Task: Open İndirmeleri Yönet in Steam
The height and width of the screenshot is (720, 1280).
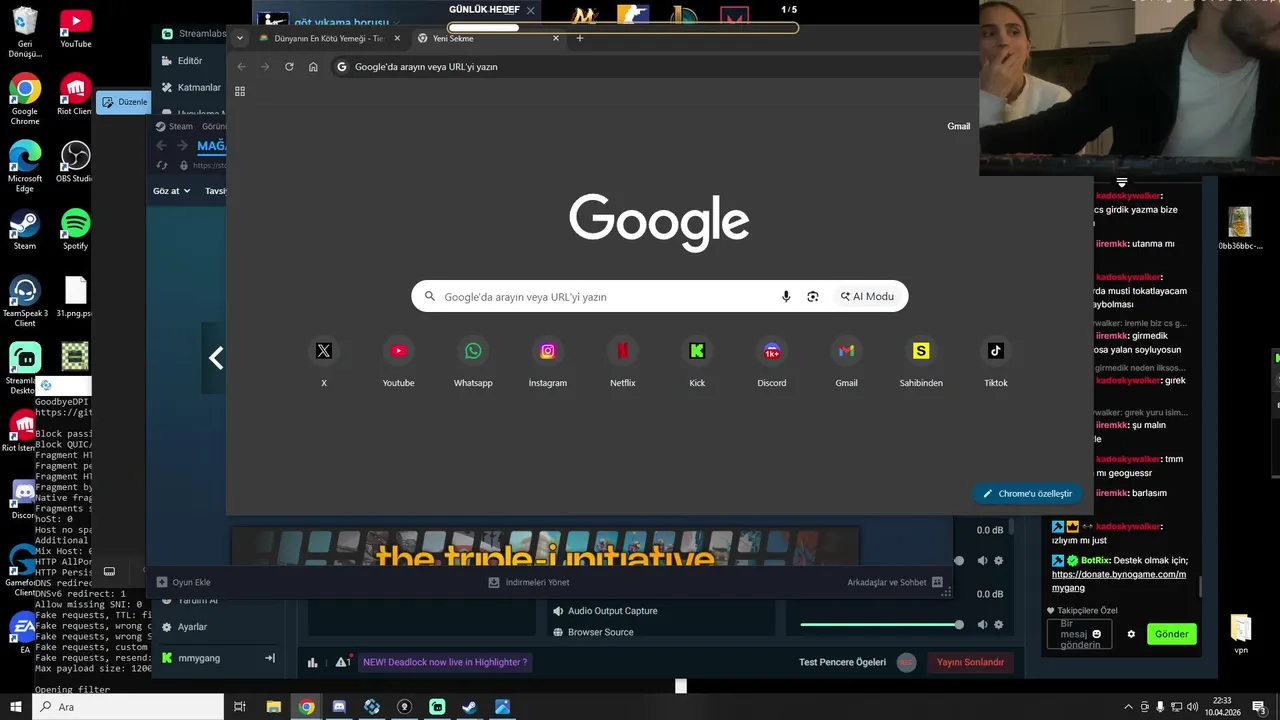Action: pyautogui.click(x=528, y=582)
